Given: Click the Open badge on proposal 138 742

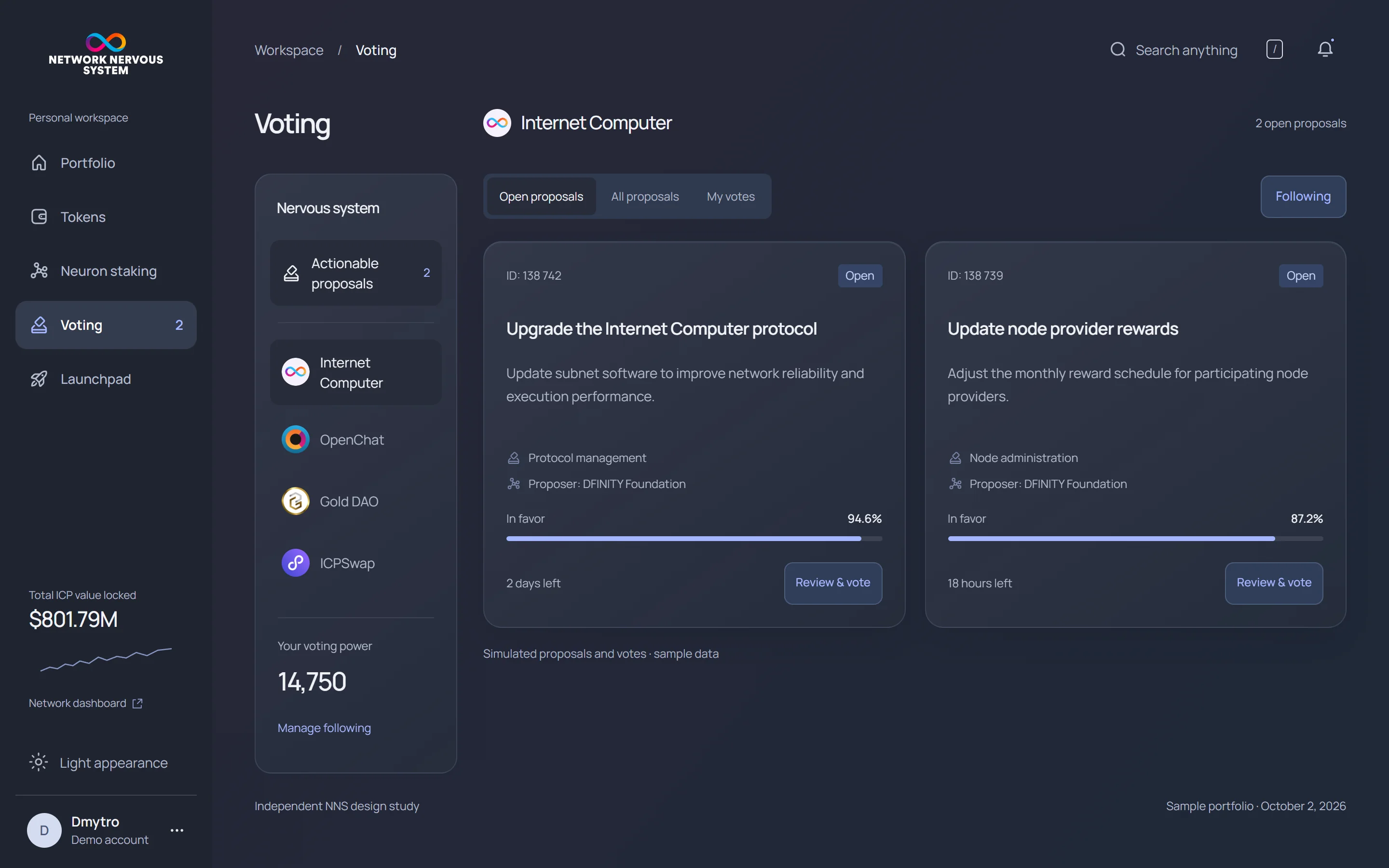Looking at the screenshot, I should point(860,275).
